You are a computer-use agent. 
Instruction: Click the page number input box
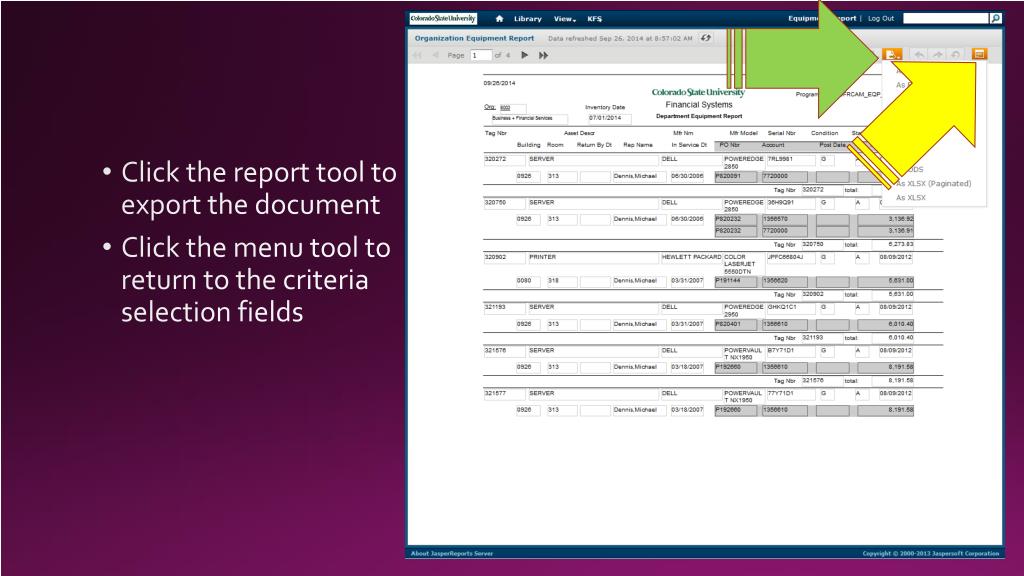pyautogui.click(x=481, y=56)
